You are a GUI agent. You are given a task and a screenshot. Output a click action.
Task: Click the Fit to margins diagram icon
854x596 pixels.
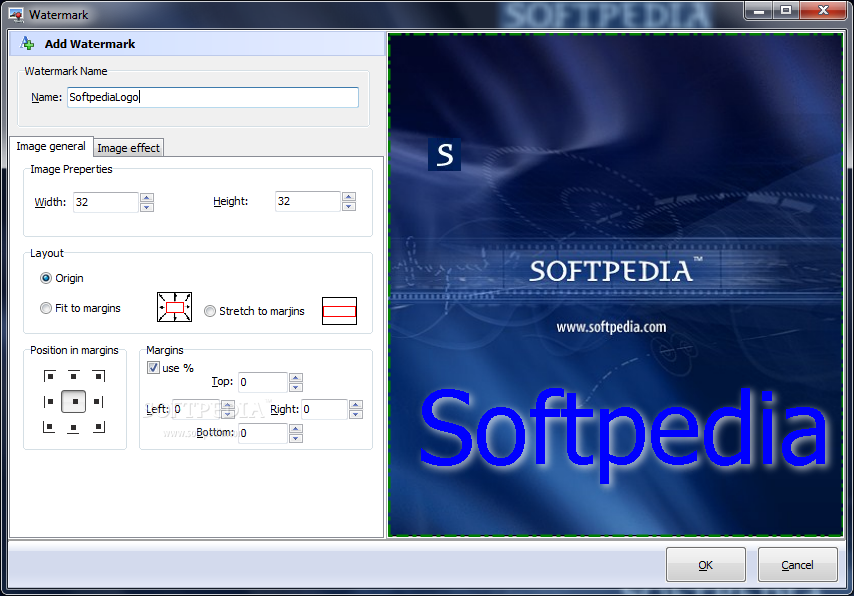coord(174,307)
